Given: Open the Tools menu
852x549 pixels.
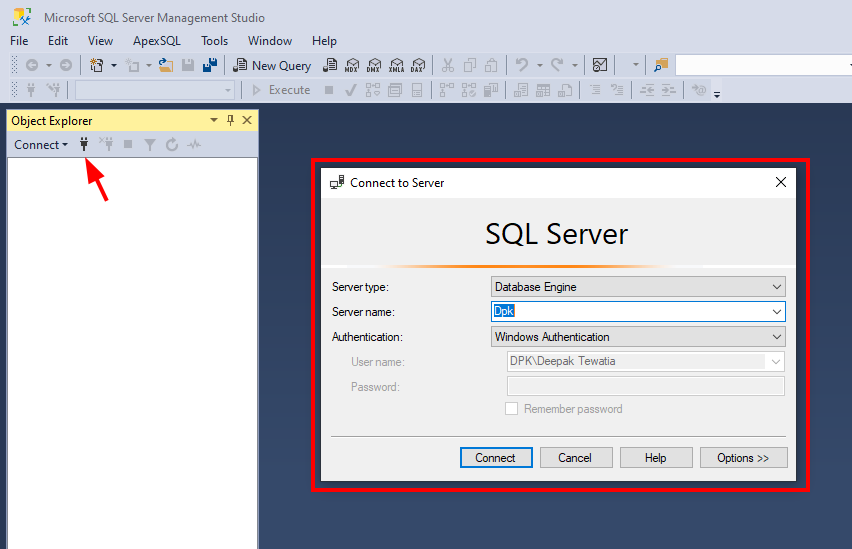Looking at the screenshot, I should [x=215, y=41].
